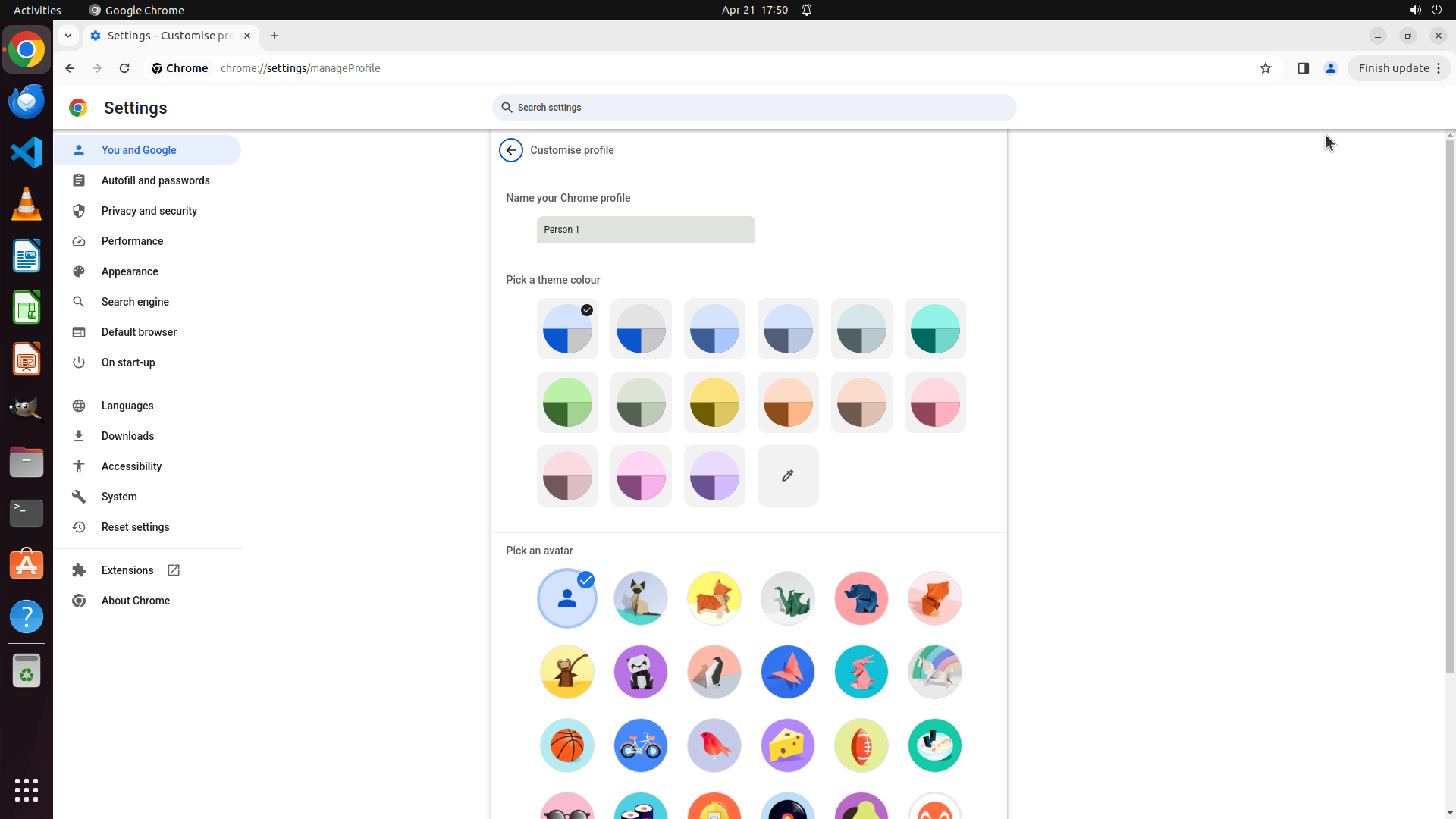Select the origami cat avatar
This screenshot has width=1456, height=819.
coord(640,598)
